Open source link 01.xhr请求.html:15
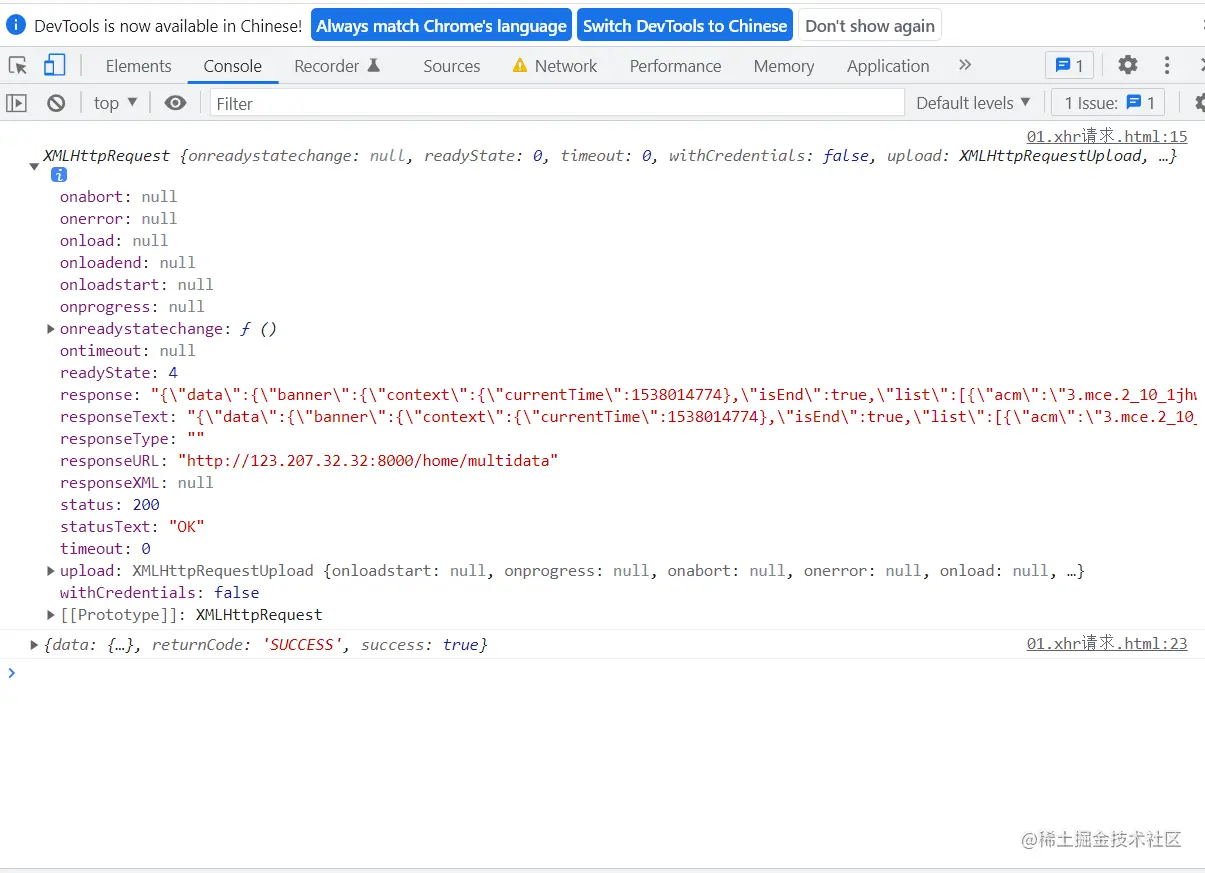Image resolution: width=1205 pixels, height=873 pixels. tap(1107, 137)
